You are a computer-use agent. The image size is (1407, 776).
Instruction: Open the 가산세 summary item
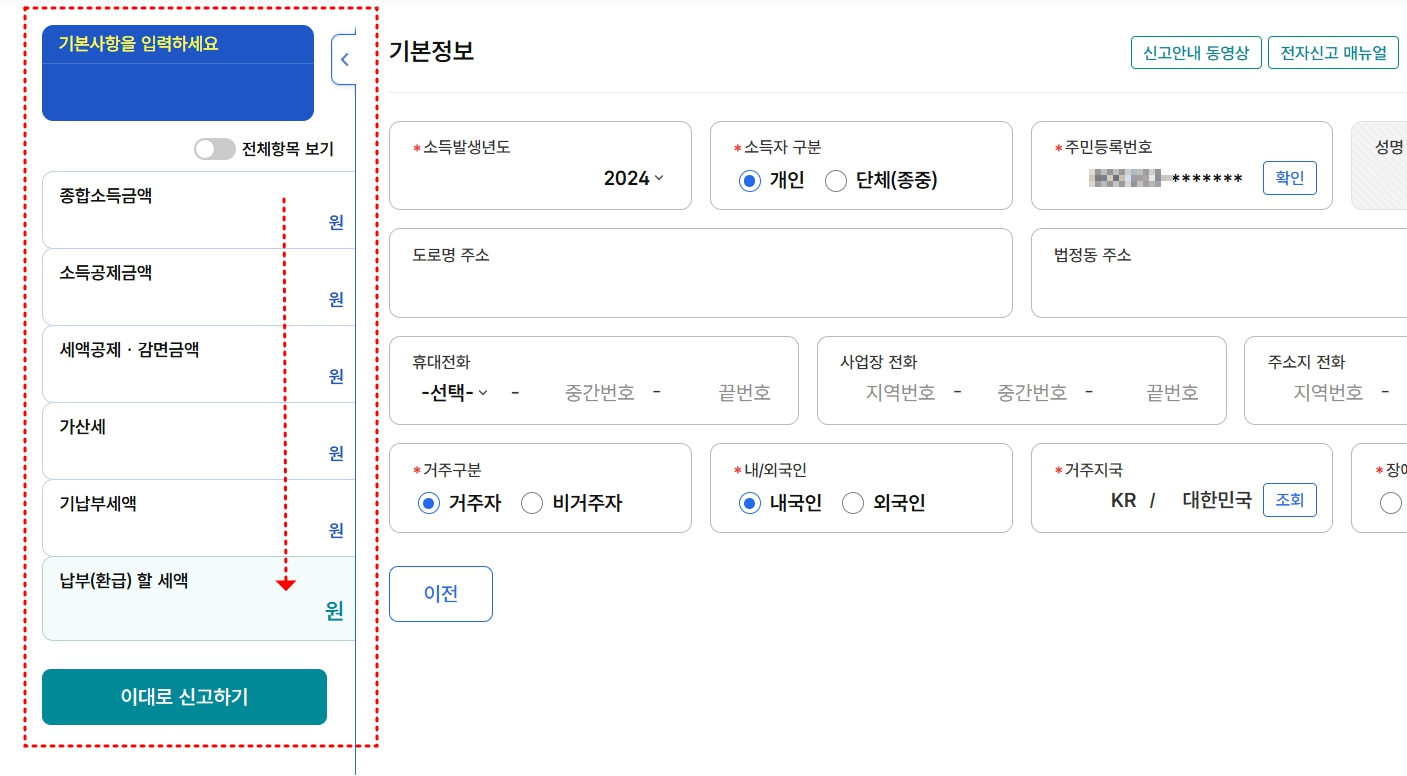click(199, 441)
